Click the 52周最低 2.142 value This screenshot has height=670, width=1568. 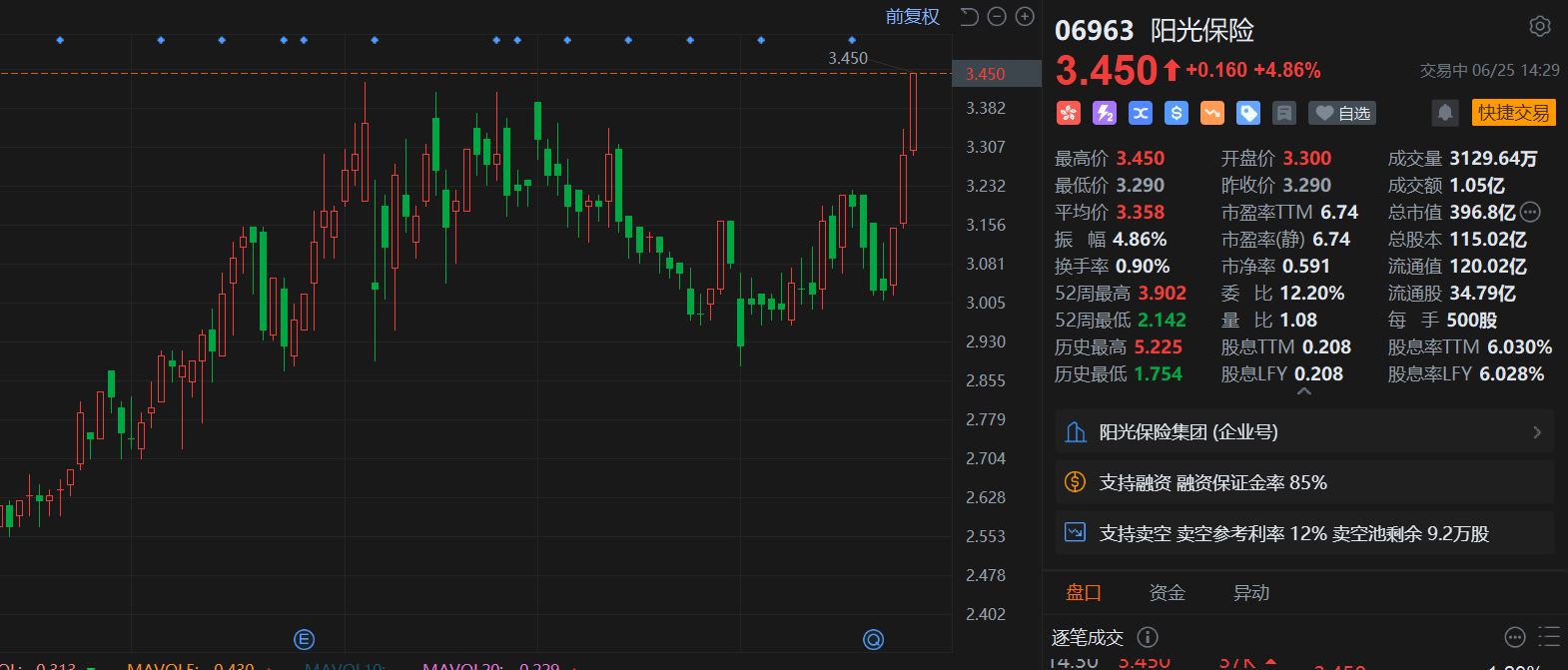[1163, 320]
